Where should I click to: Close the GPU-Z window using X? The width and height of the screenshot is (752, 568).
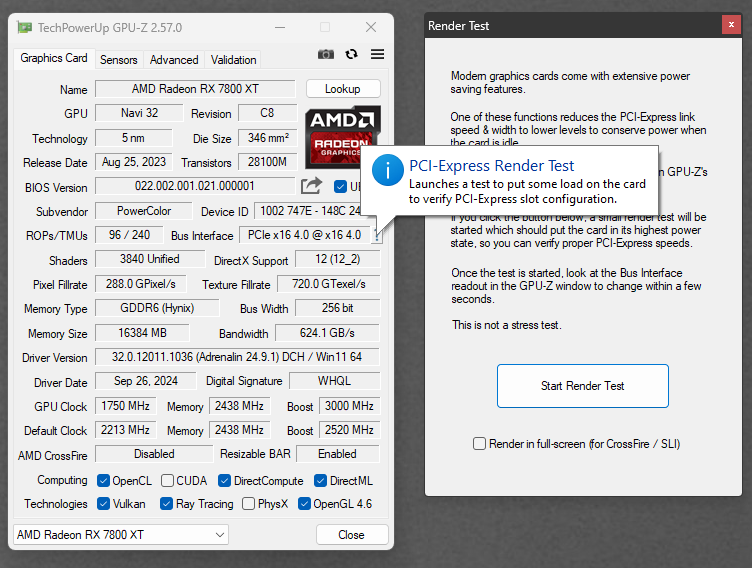click(x=371, y=27)
